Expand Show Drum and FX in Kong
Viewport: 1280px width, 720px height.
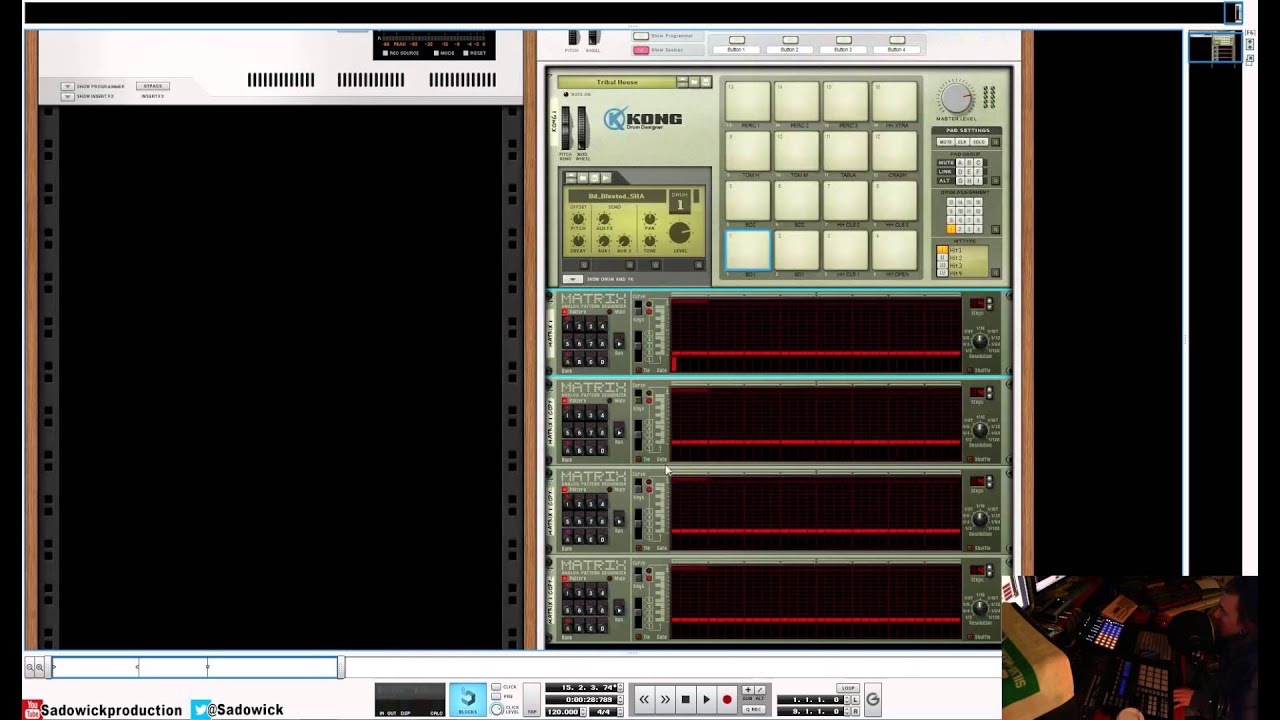[x=573, y=279]
